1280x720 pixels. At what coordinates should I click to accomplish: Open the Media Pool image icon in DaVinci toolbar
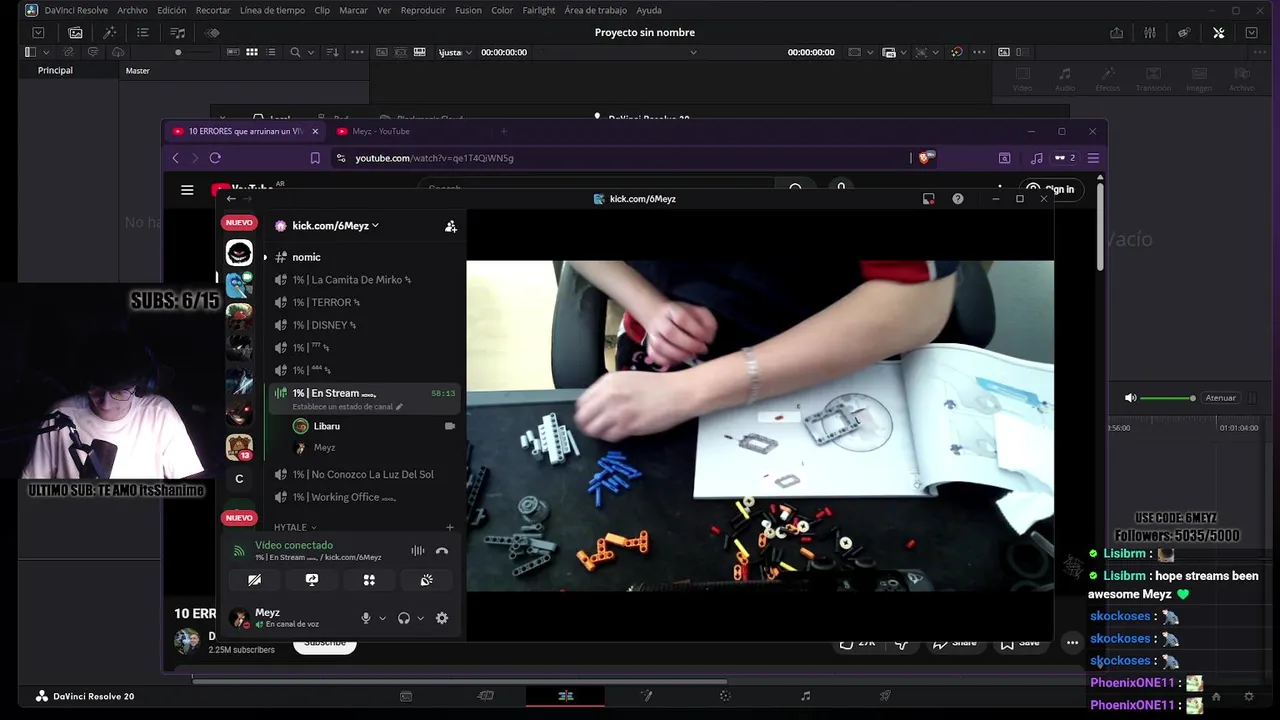point(75,32)
